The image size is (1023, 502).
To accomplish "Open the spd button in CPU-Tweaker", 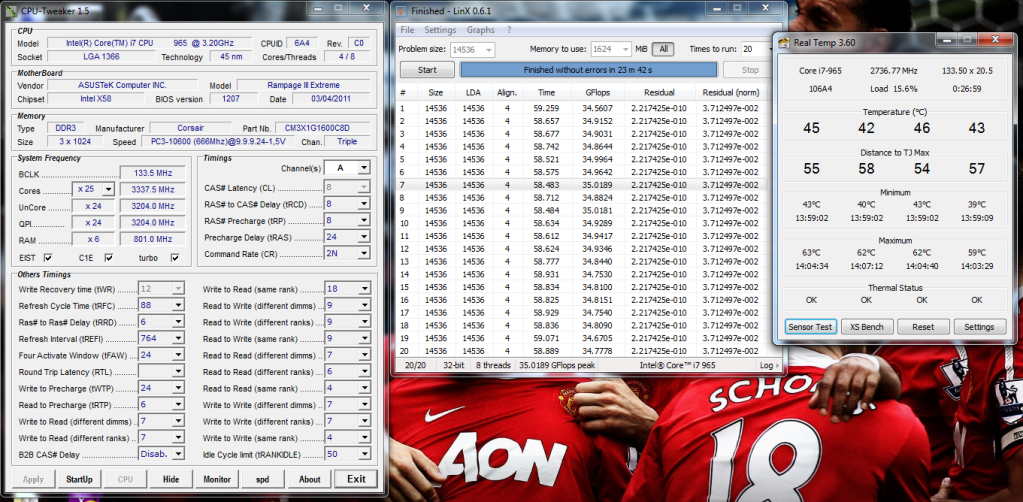I will 263,479.
